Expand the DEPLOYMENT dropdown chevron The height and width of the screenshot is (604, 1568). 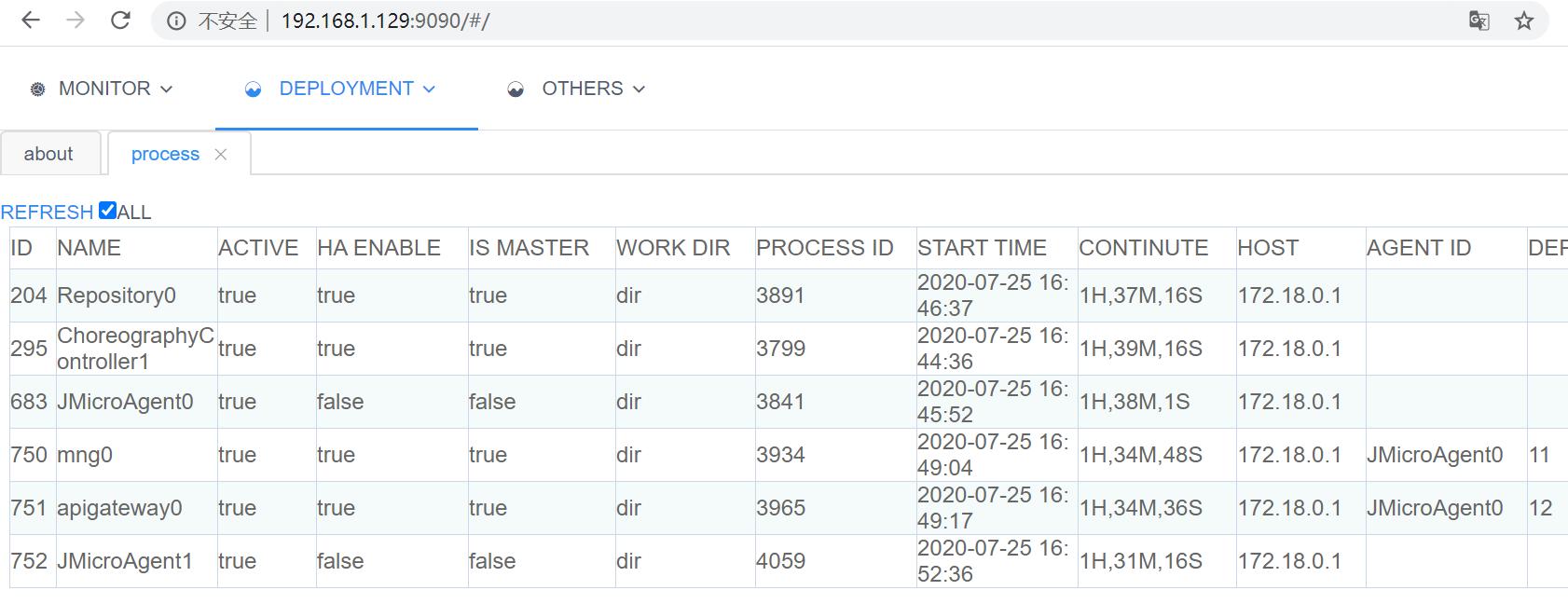430,89
